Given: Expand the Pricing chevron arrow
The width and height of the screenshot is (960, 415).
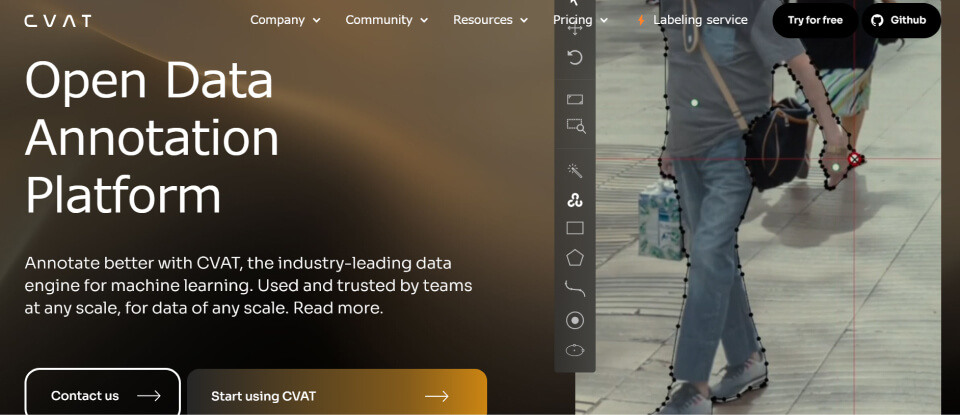Looking at the screenshot, I should coord(604,21).
